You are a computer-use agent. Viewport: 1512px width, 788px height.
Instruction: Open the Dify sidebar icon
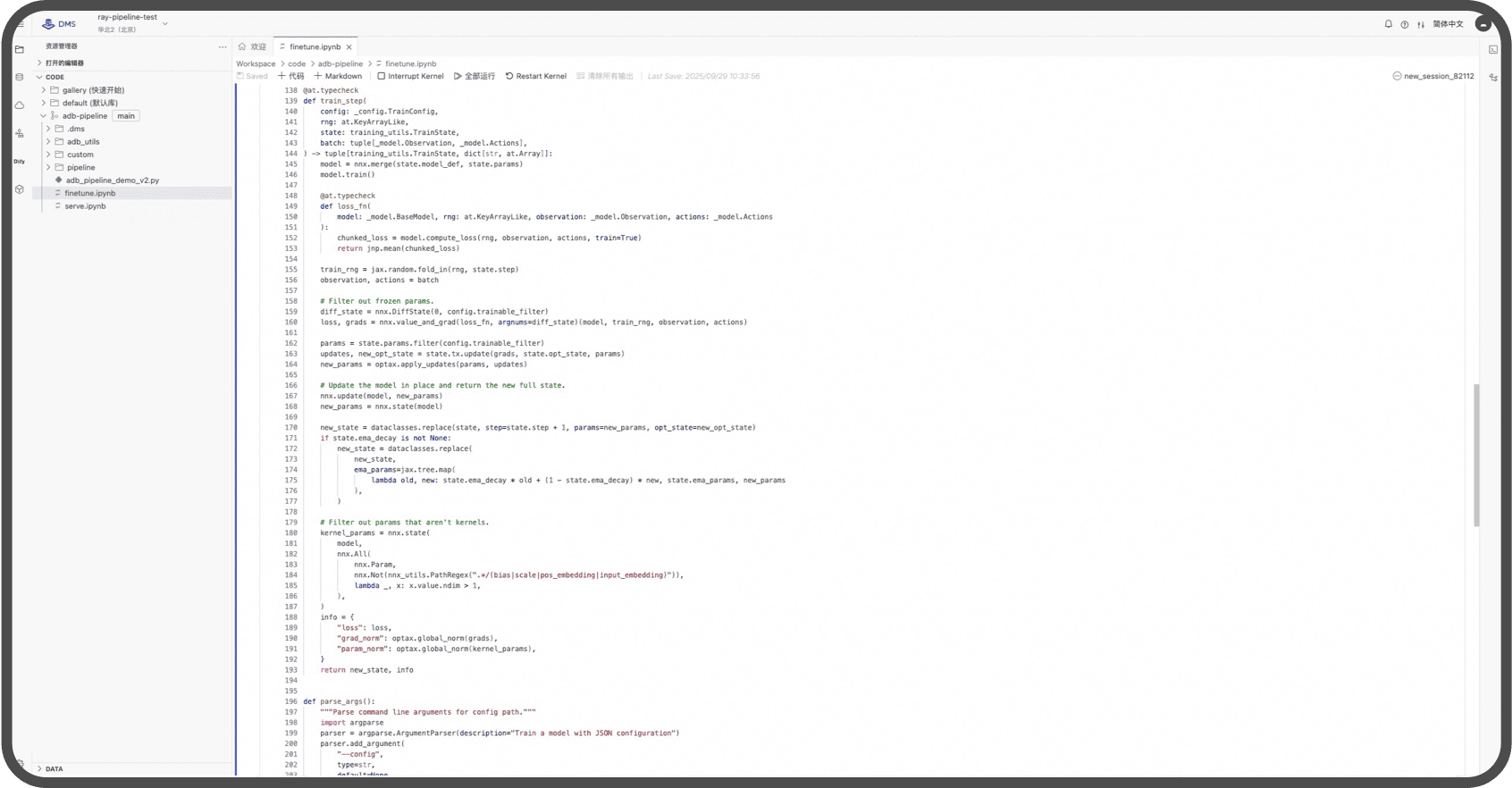[19, 162]
